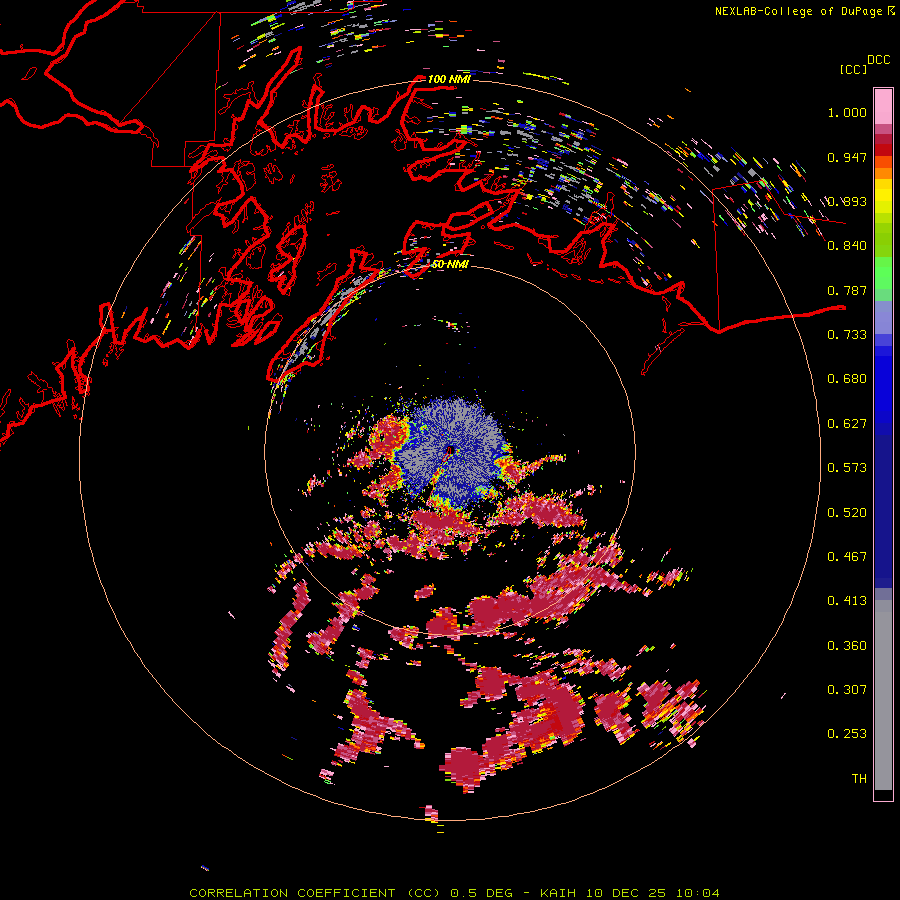Click the 0.573 color scale value
Screen dimensions: 900x900
(847, 468)
